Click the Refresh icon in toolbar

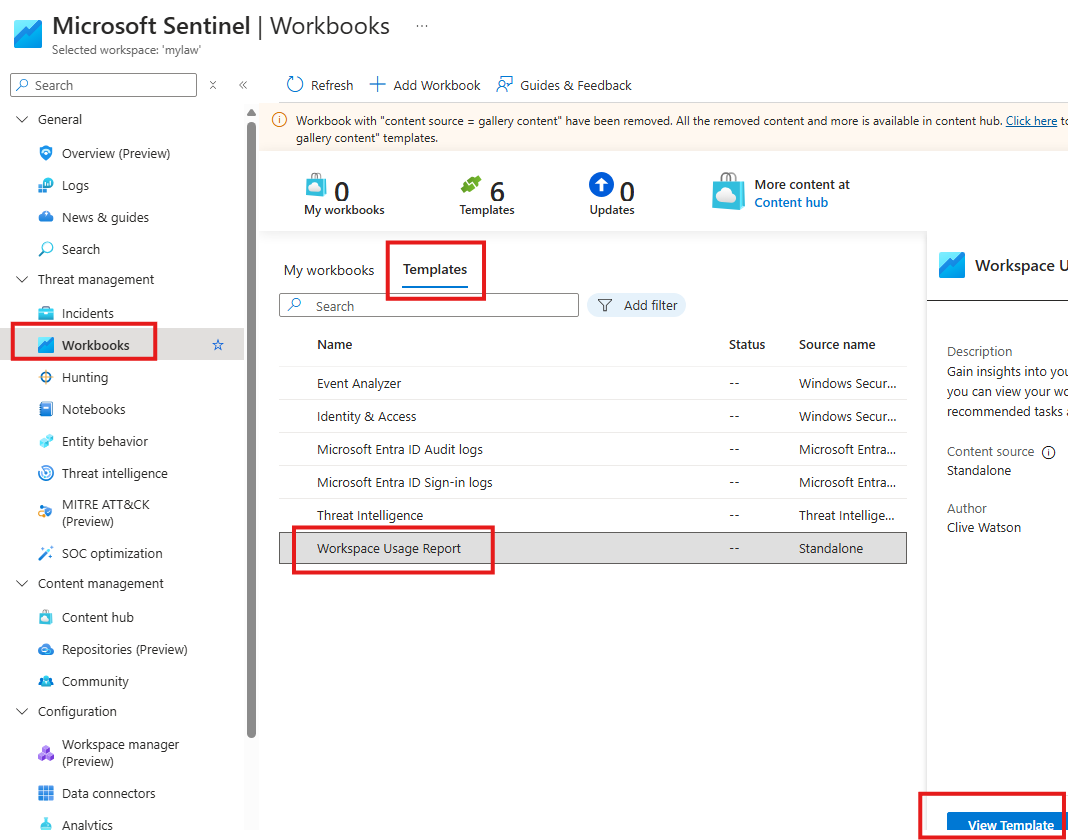coord(294,84)
